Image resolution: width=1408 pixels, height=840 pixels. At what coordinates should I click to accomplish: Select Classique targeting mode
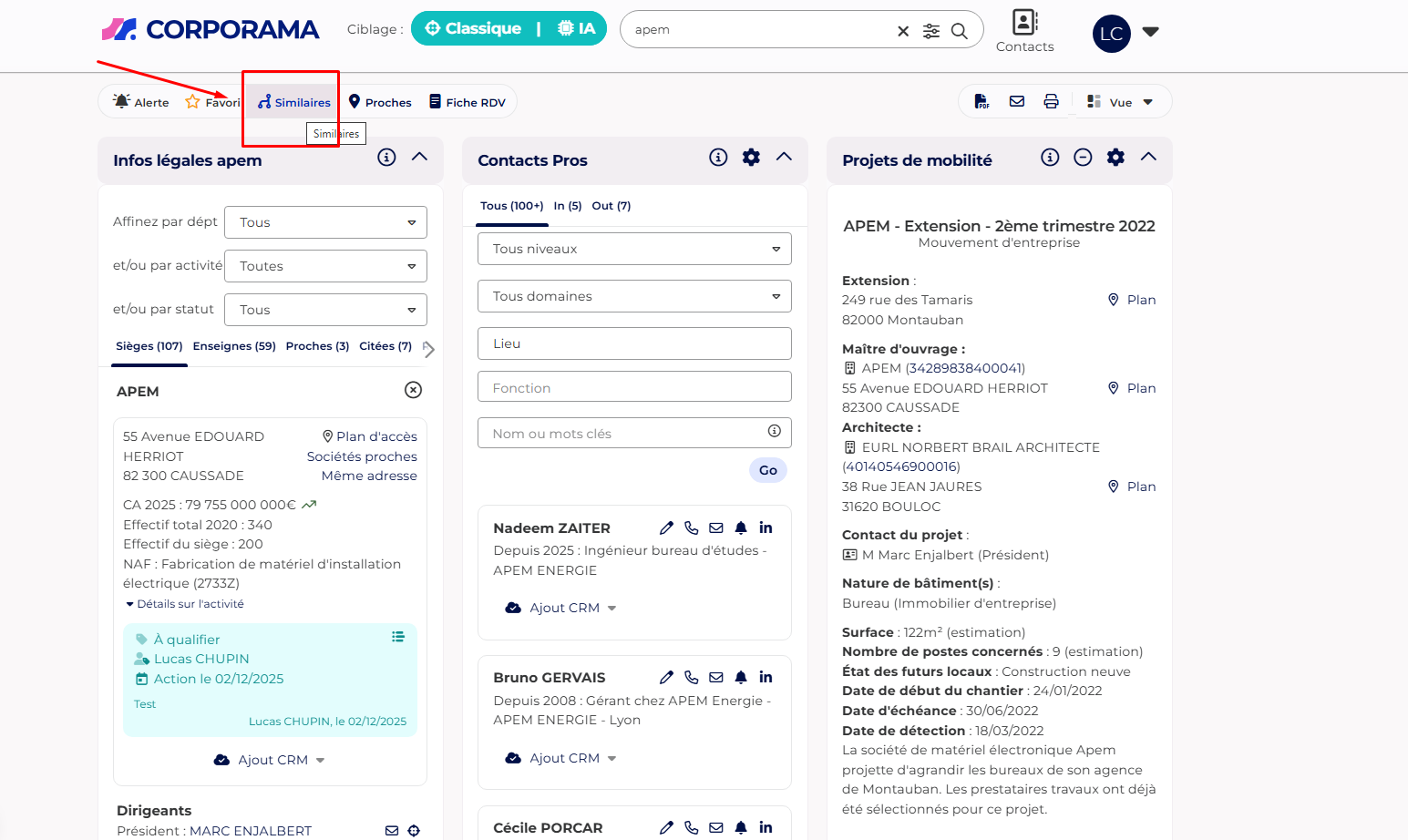tap(474, 28)
